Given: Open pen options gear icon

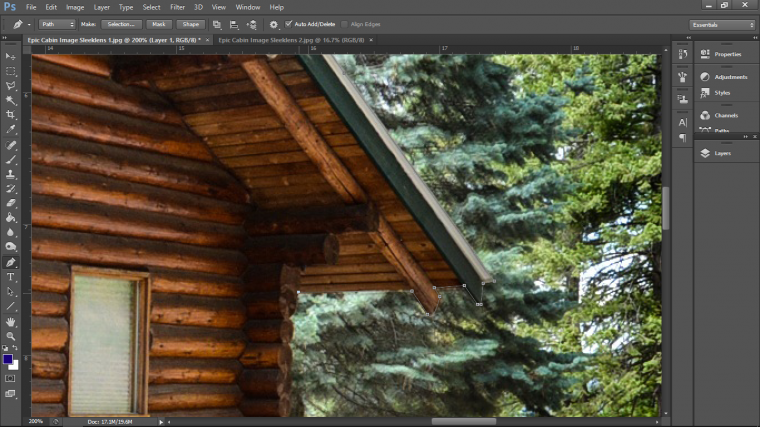Looking at the screenshot, I should [274, 24].
